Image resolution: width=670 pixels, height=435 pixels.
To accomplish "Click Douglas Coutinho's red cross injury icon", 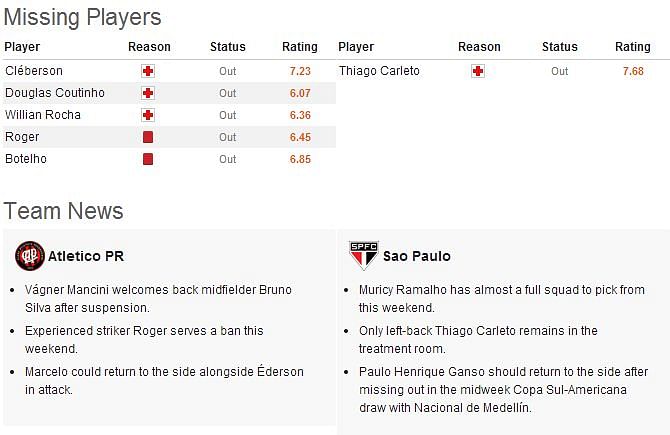I will pyautogui.click(x=148, y=93).
